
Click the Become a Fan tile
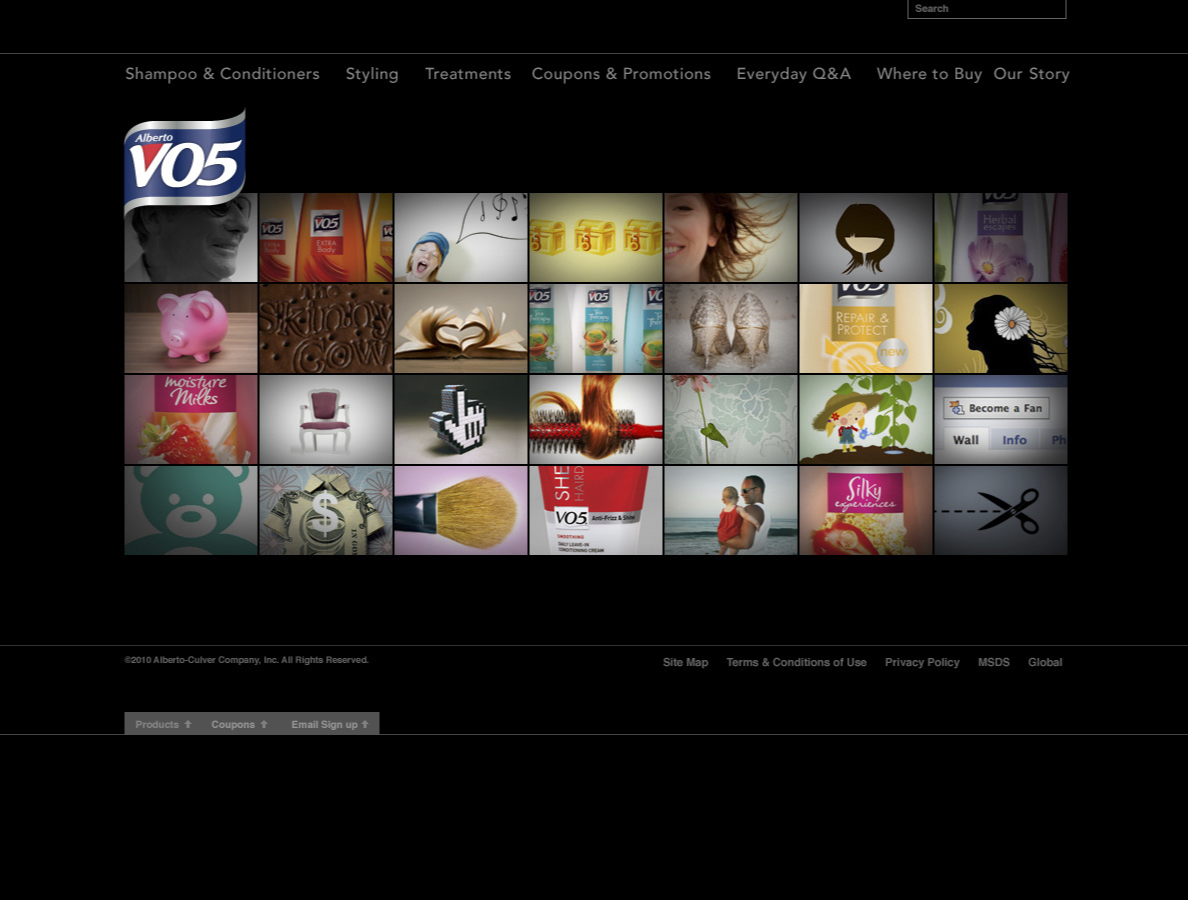click(x=1000, y=420)
